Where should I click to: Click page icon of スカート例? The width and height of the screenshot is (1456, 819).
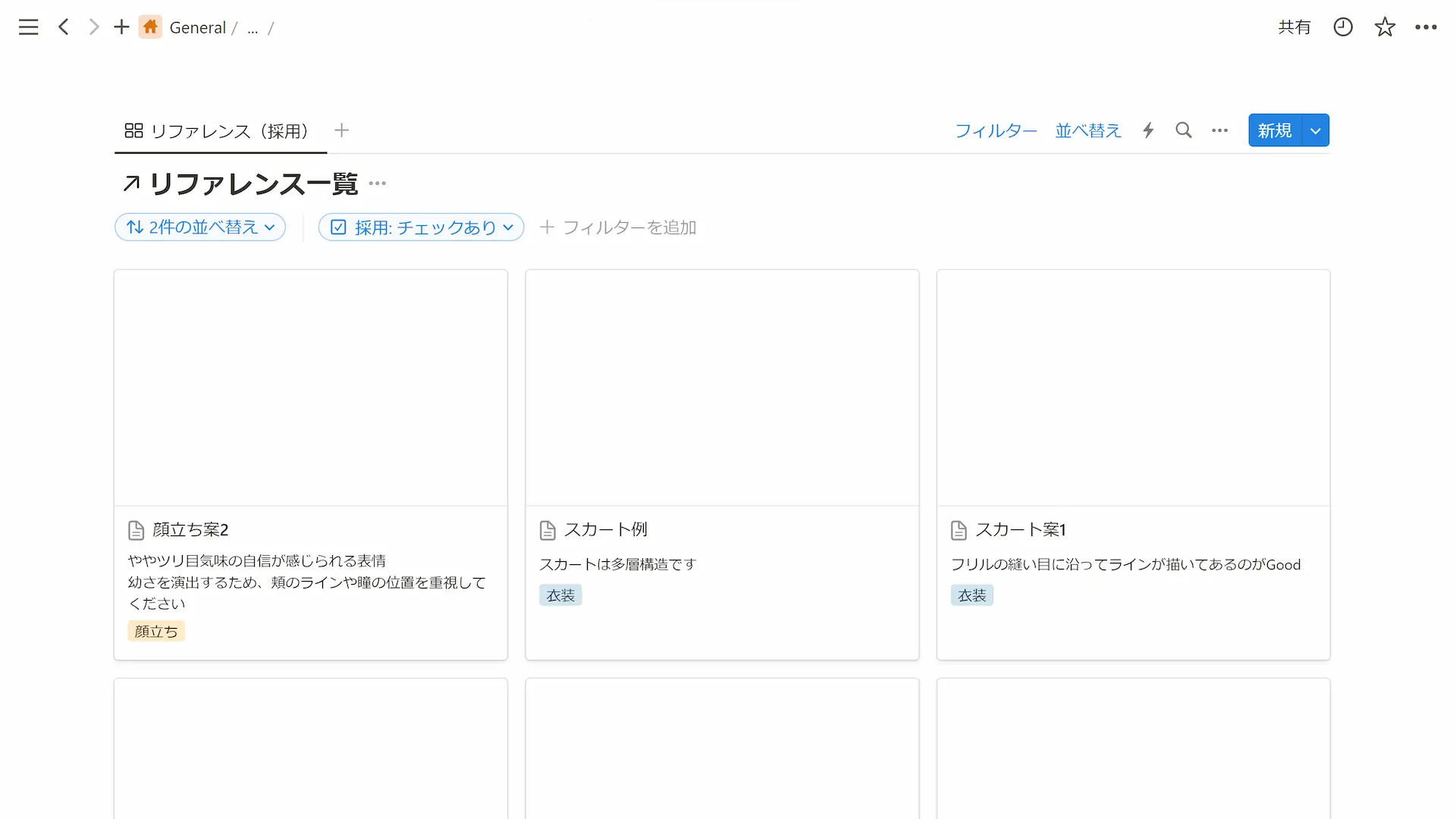coord(548,530)
